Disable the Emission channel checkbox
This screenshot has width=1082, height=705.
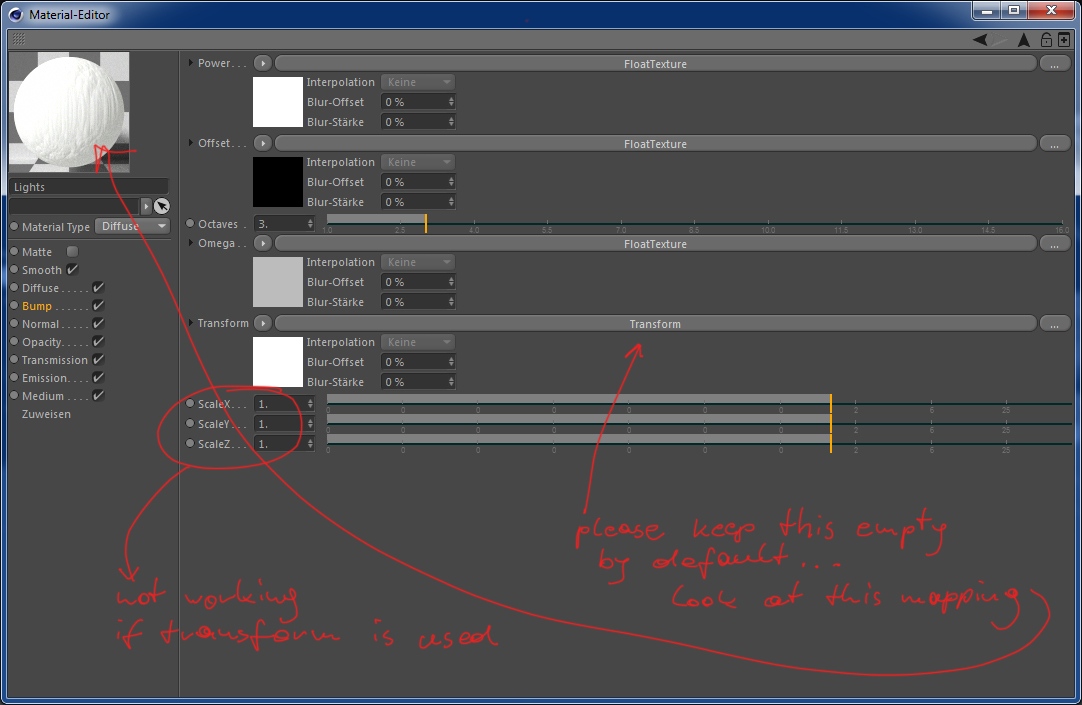tap(98, 377)
